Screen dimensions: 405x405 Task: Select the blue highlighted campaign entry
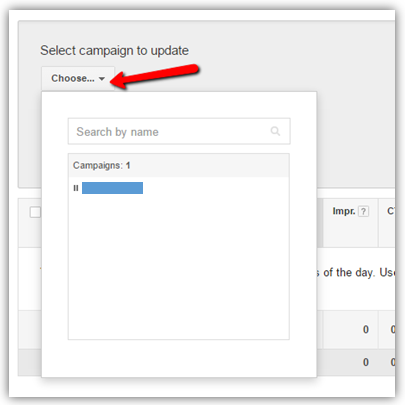click(x=112, y=188)
